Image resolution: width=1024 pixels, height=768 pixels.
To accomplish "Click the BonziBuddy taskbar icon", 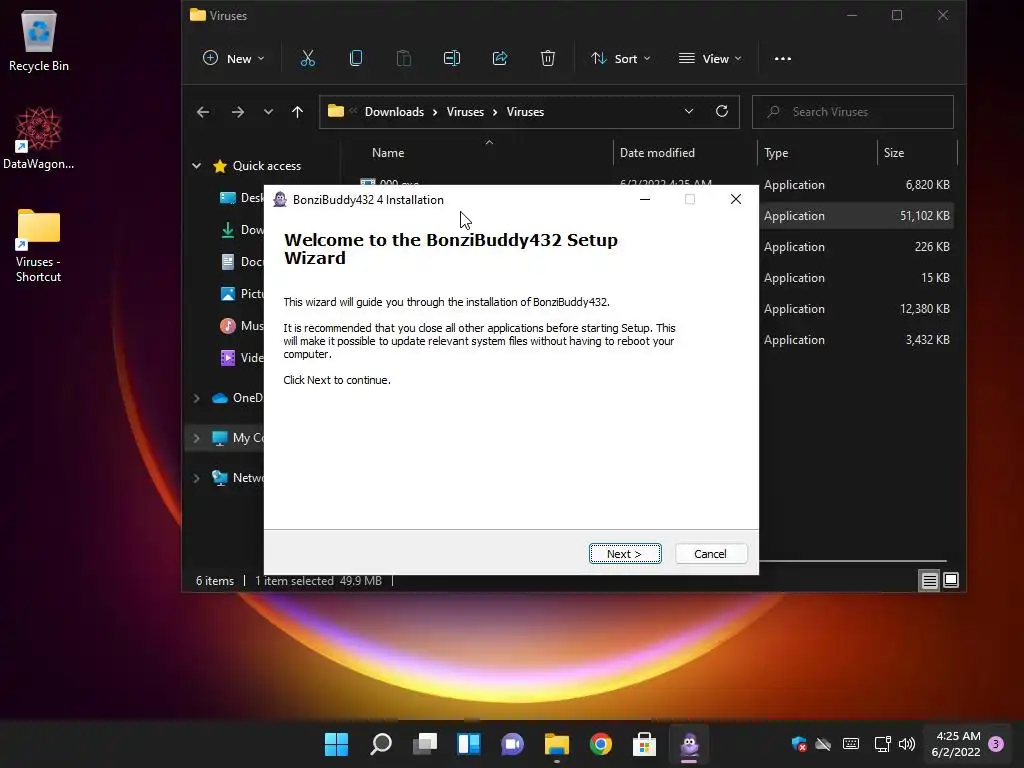I will [x=689, y=744].
